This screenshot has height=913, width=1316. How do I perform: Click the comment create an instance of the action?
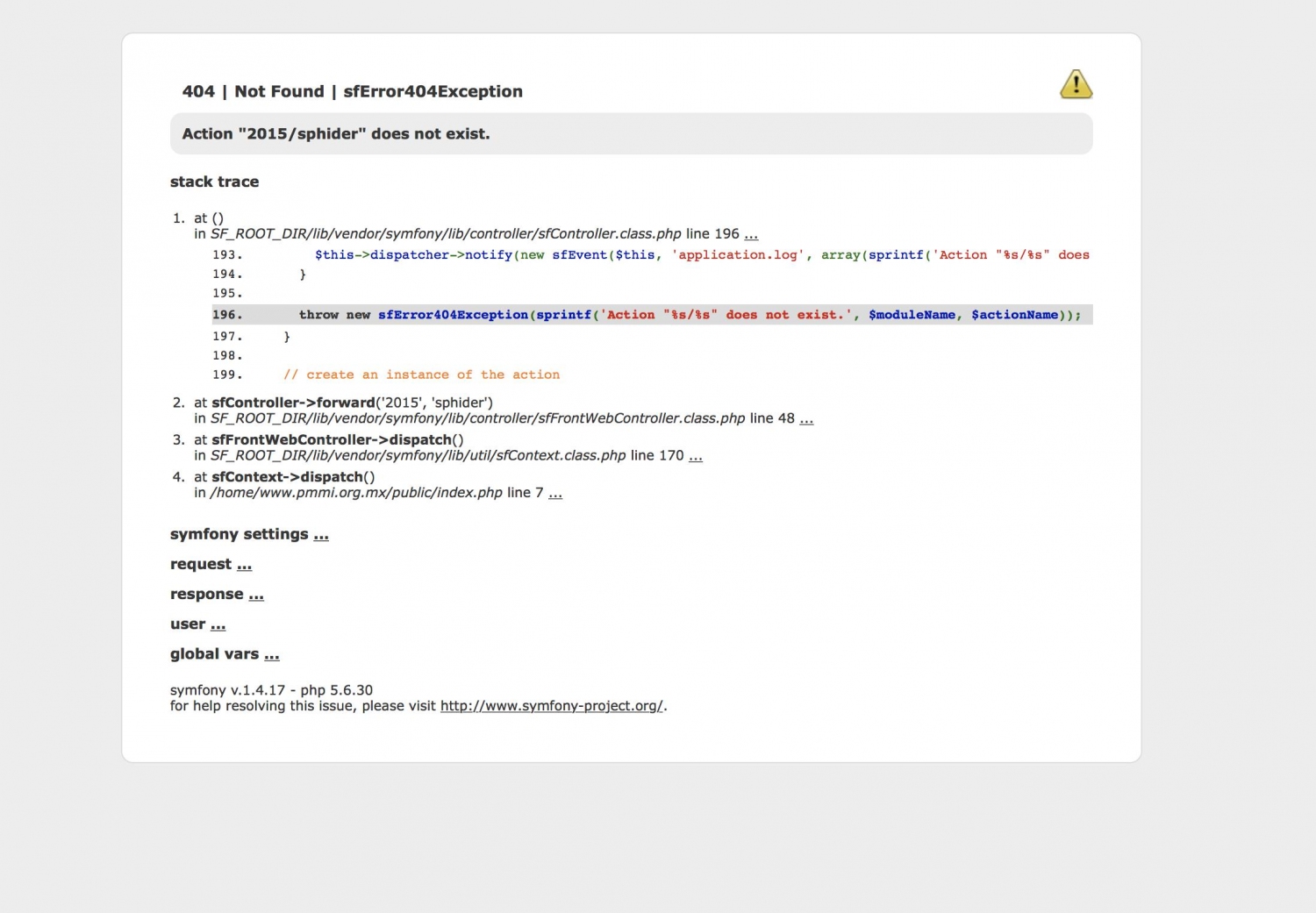[x=421, y=374]
